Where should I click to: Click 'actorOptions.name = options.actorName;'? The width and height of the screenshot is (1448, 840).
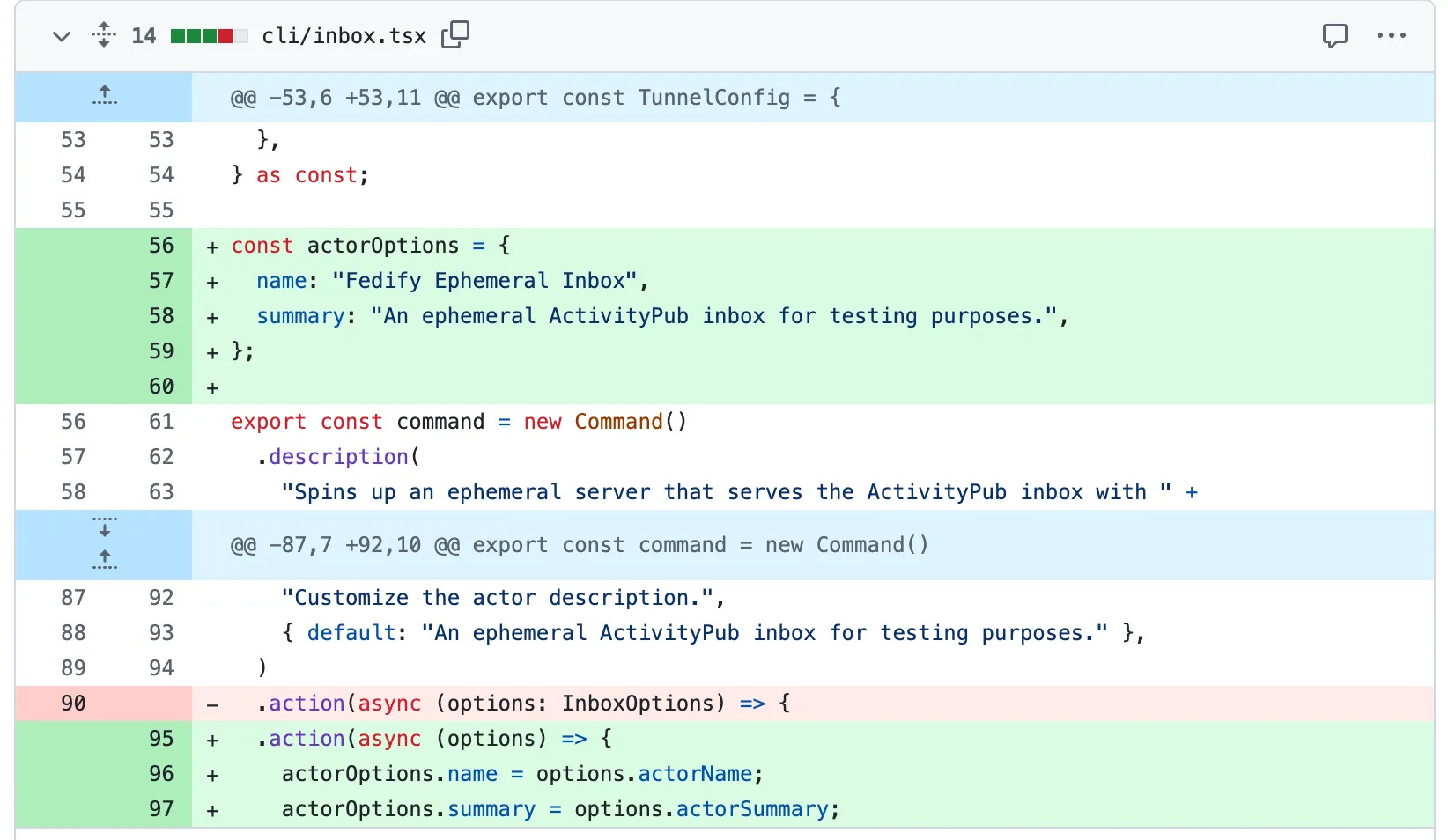pos(522,774)
